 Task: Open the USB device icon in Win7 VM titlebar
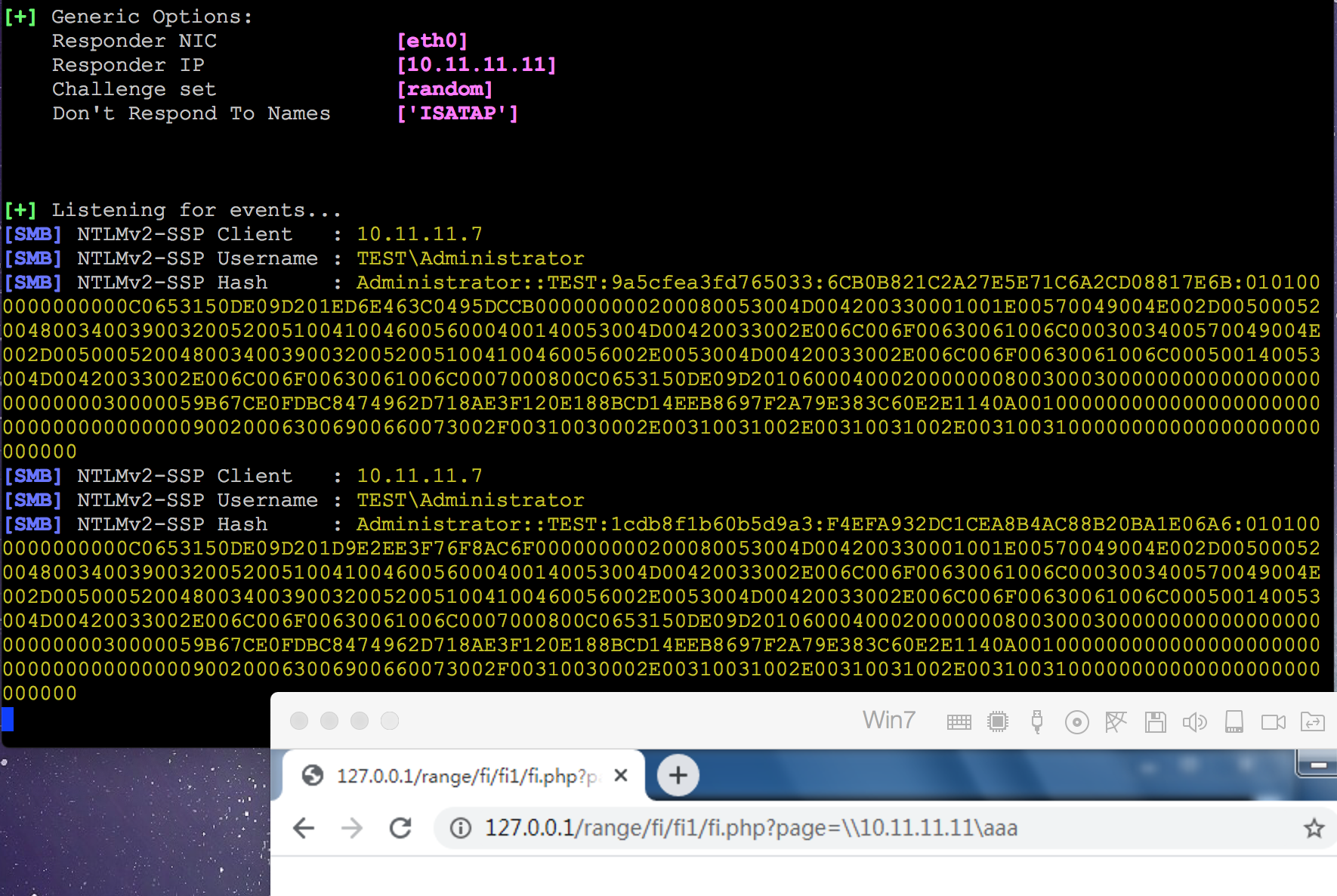(x=1037, y=722)
